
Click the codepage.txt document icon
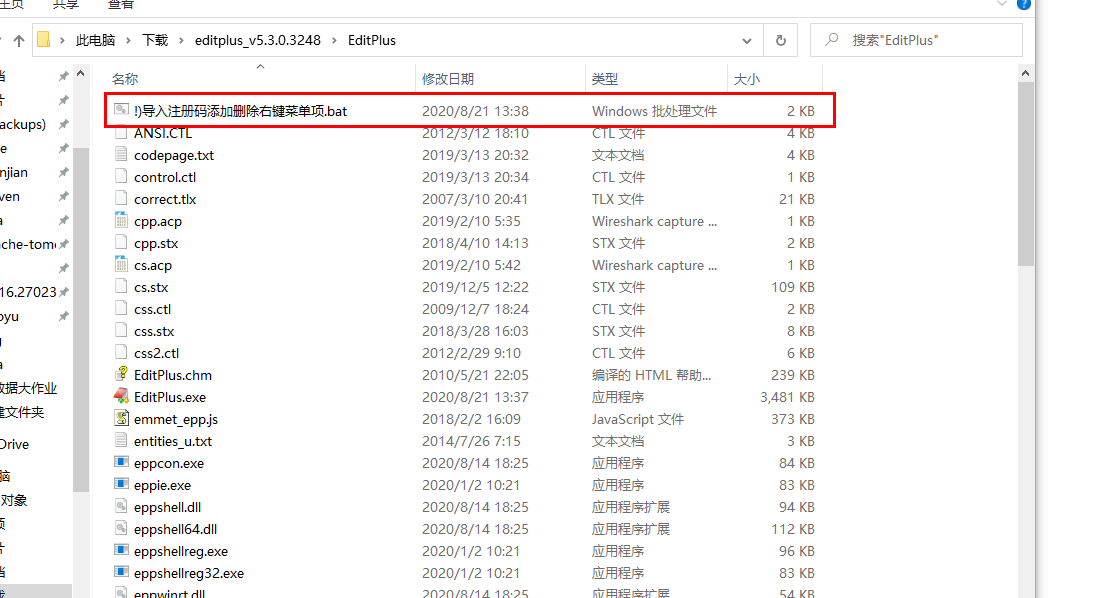(121, 154)
